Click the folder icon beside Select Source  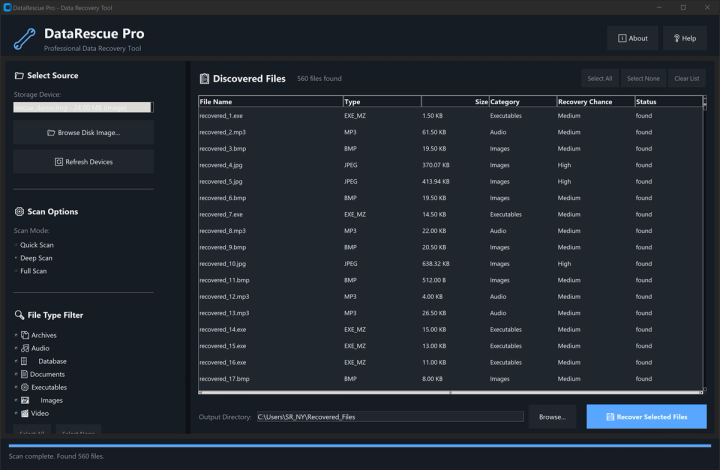click(x=19, y=76)
